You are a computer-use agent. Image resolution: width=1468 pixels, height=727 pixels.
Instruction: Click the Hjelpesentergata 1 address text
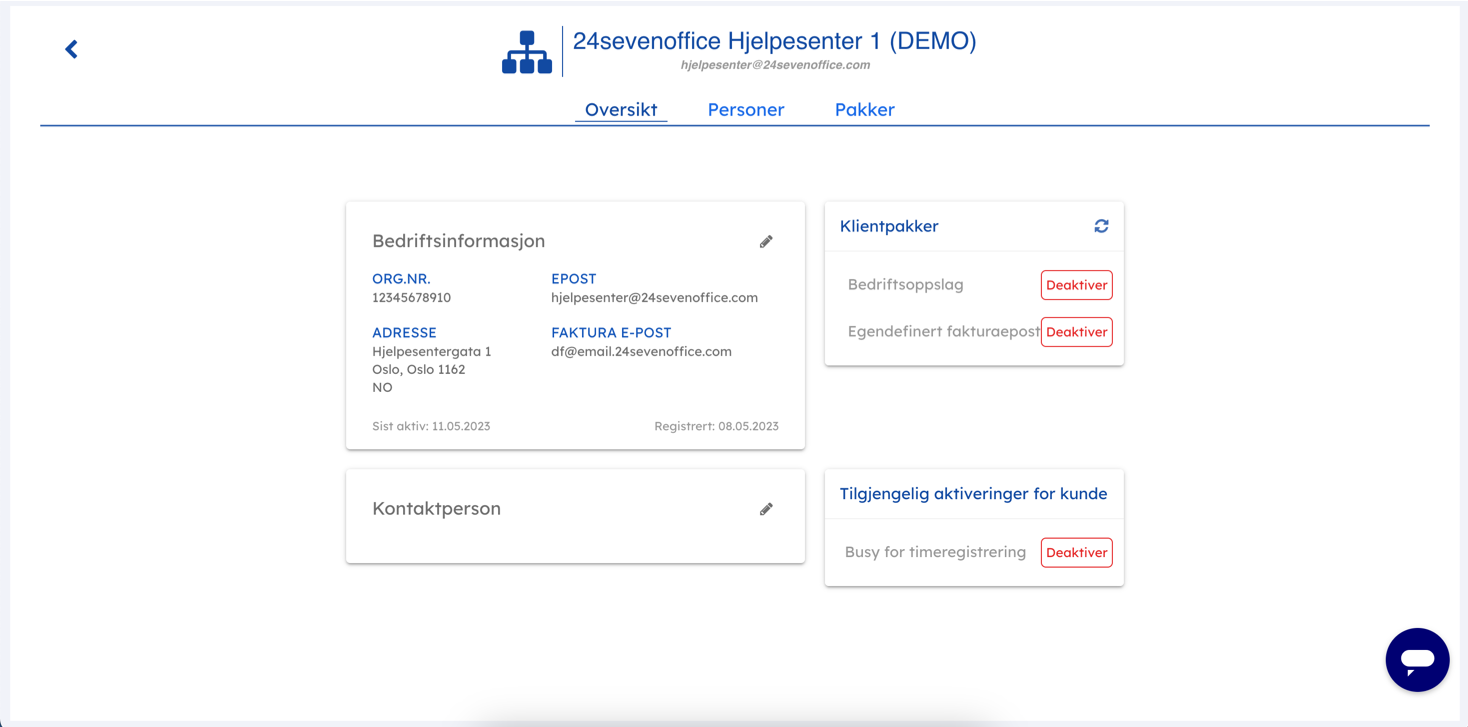[x=431, y=352]
